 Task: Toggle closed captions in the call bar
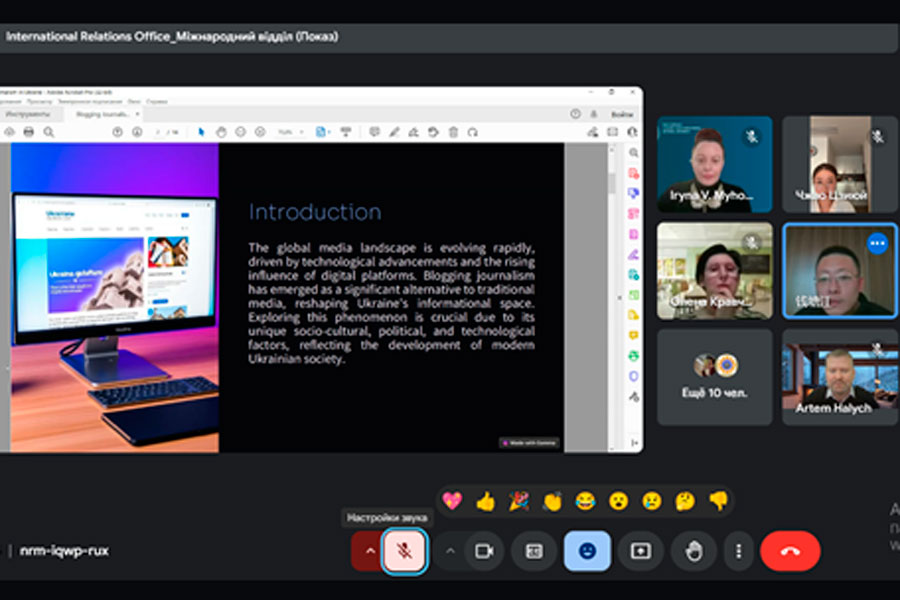coord(535,551)
